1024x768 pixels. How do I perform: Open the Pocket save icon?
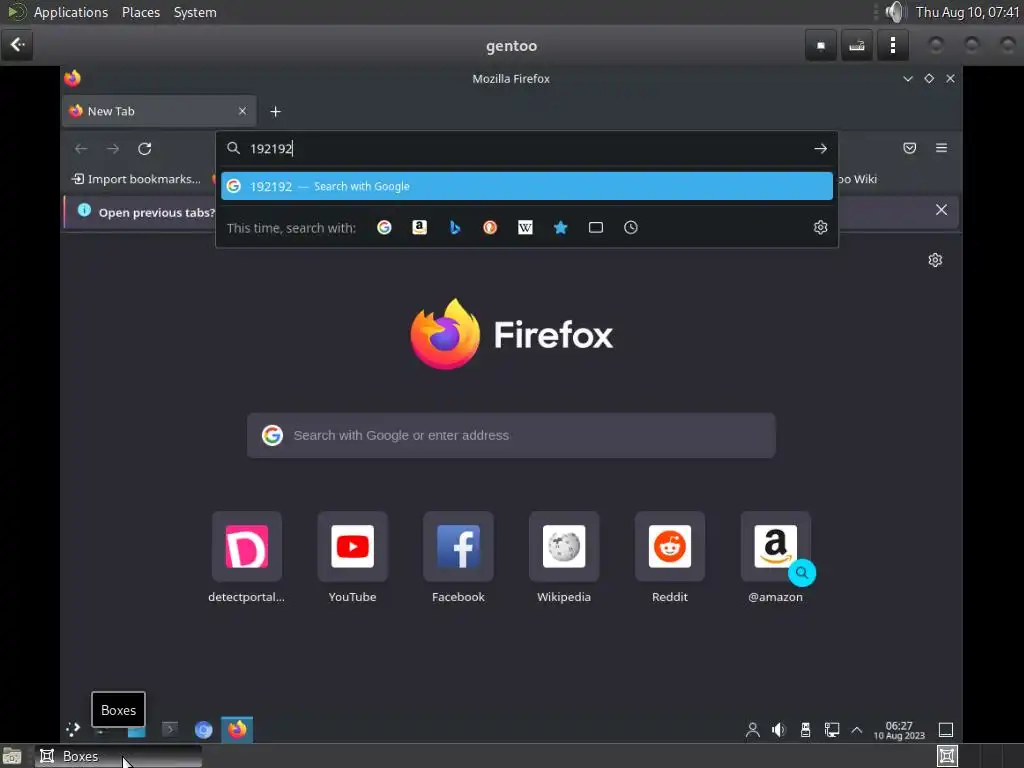click(909, 148)
